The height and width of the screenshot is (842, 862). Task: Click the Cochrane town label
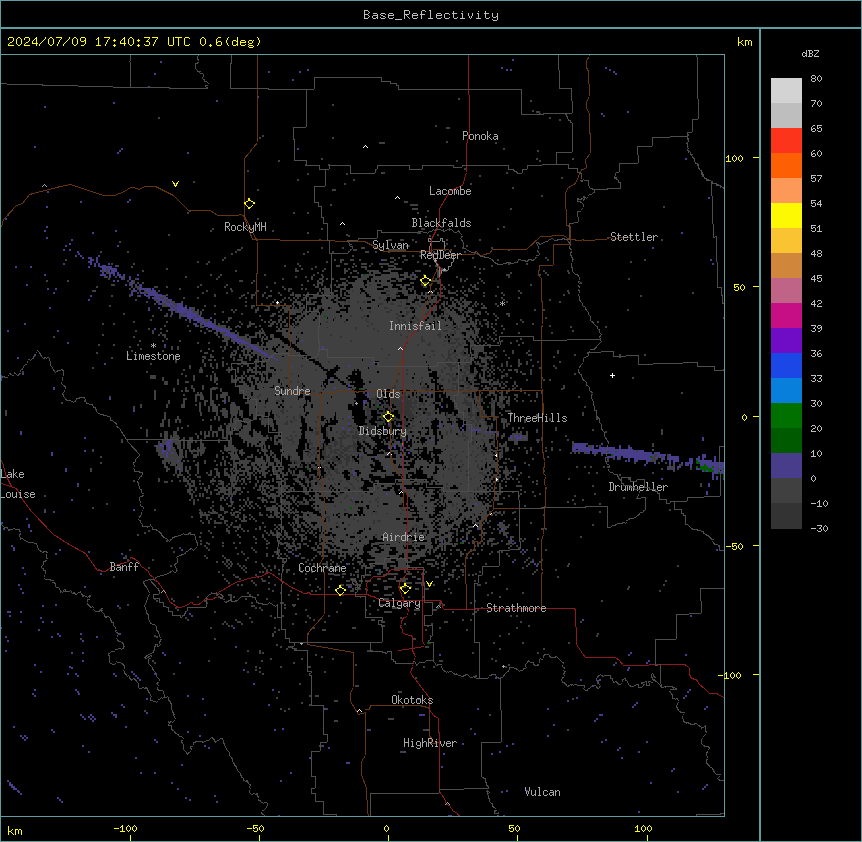click(x=322, y=568)
